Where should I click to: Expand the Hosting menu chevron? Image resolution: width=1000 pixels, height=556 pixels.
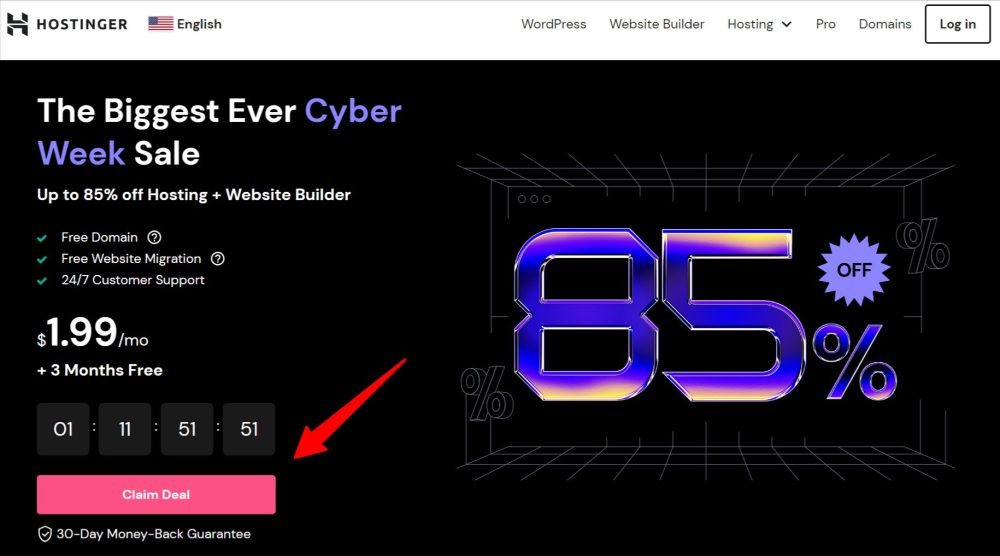coord(786,24)
